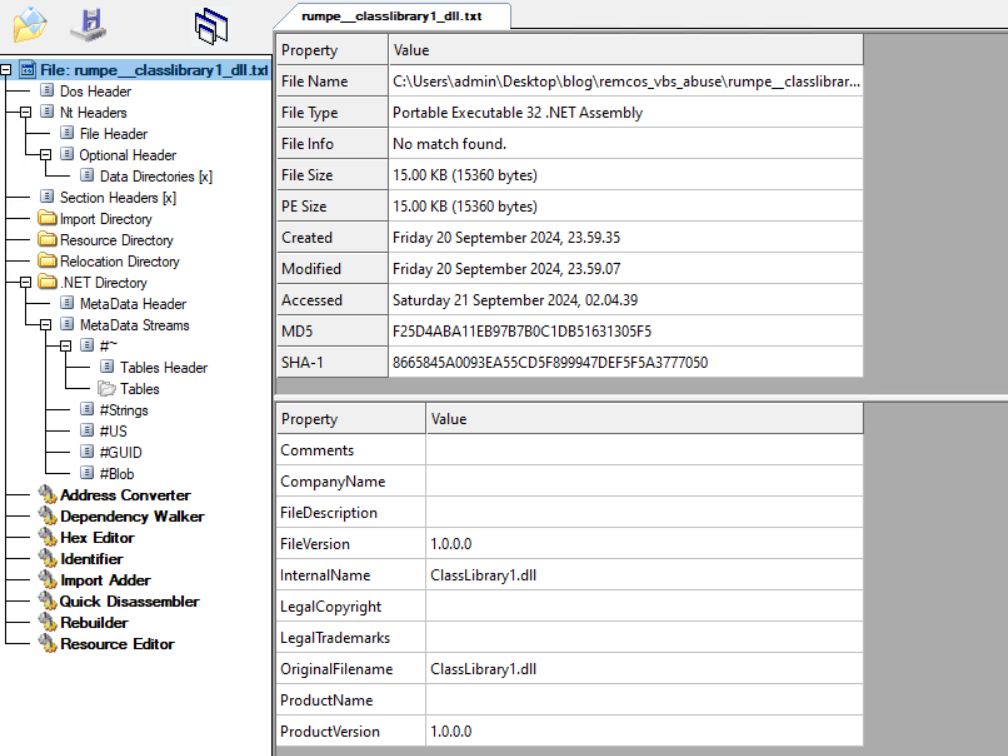Image resolution: width=1008 pixels, height=756 pixels.
Task: Collapse the Optional Header node
Action: point(46,155)
